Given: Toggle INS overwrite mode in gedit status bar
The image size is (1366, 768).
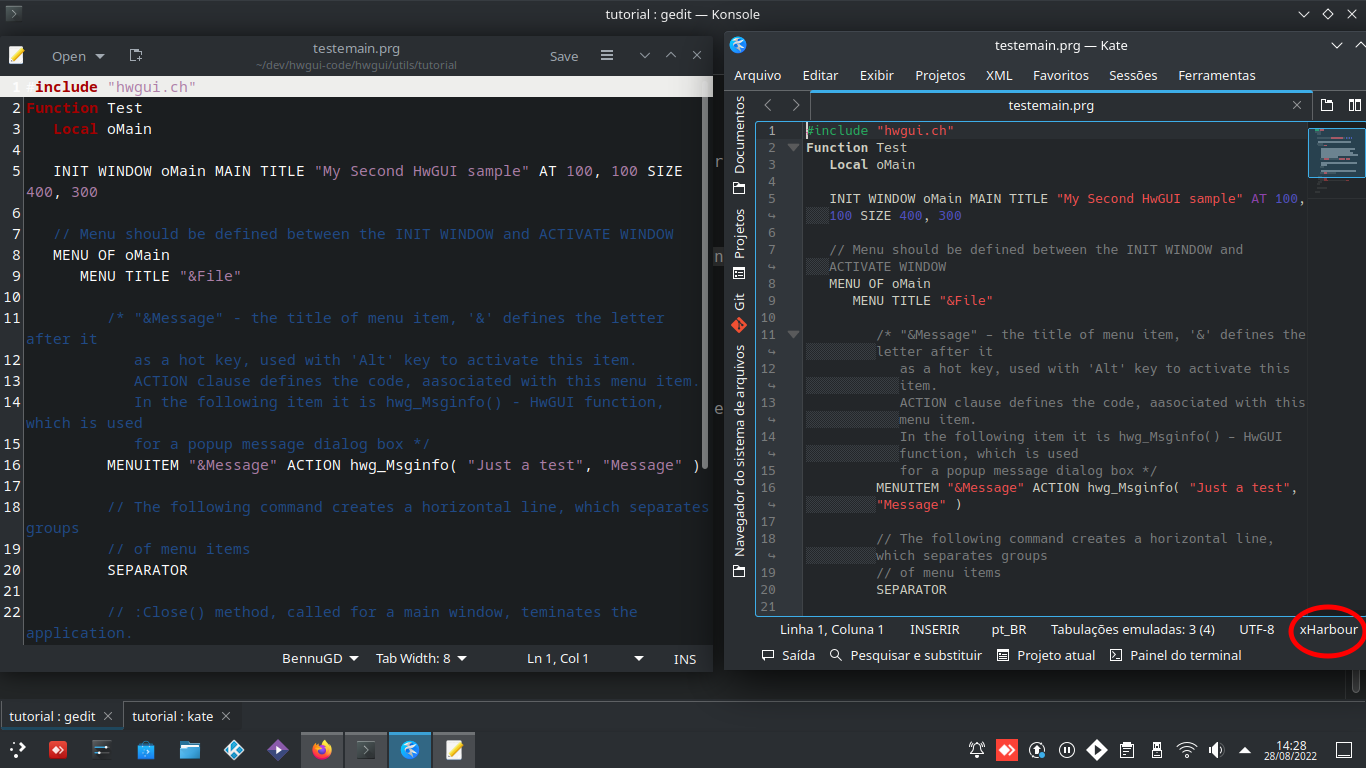Looking at the screenshot, I should [x=685, y=658].
